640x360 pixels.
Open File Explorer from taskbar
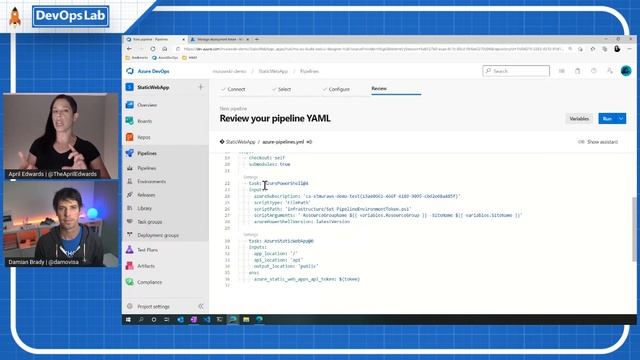tap(246, 320)
